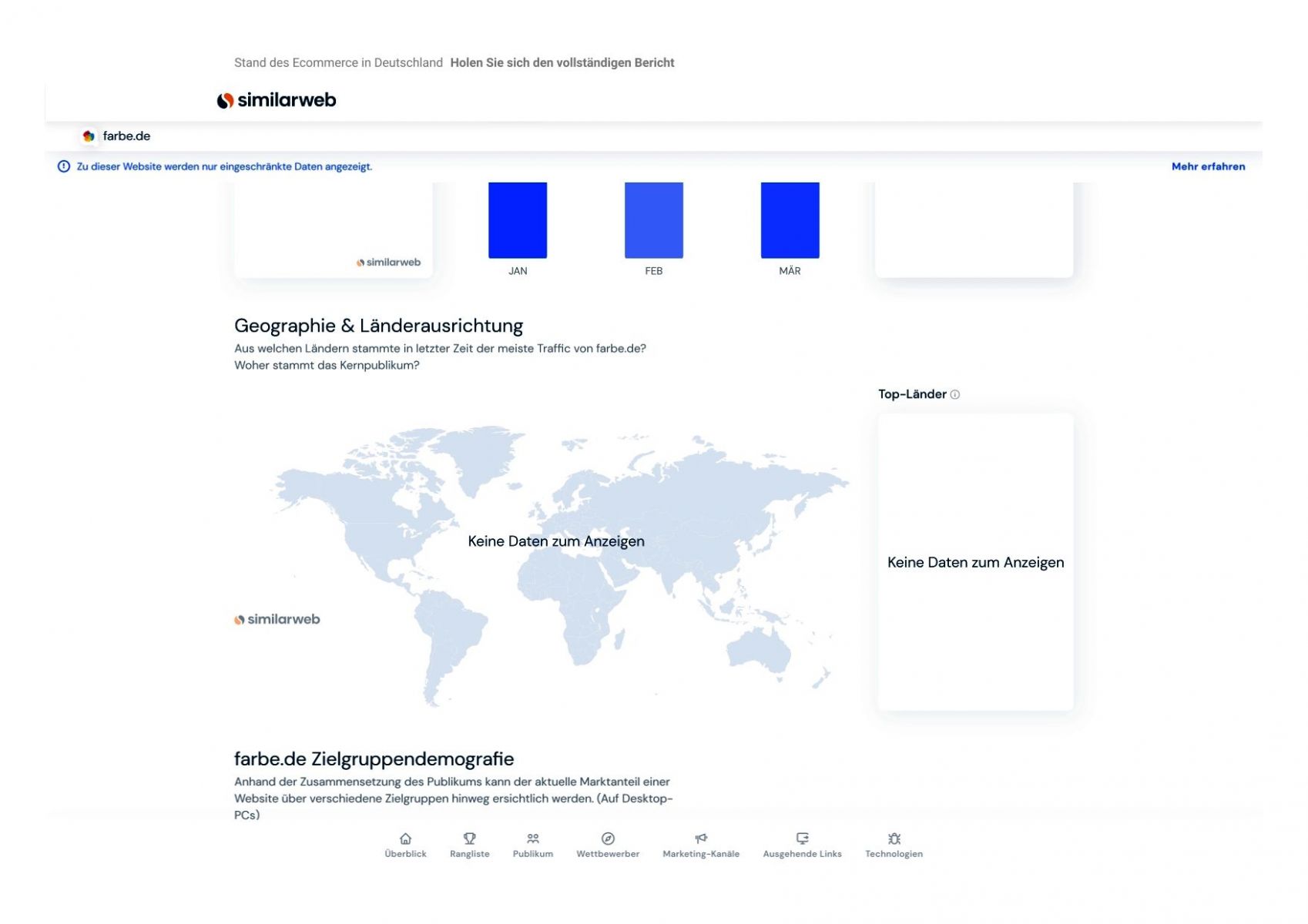Click the Wettbewerber tab label
The image size is (1308, 924).
coord(608,854)
